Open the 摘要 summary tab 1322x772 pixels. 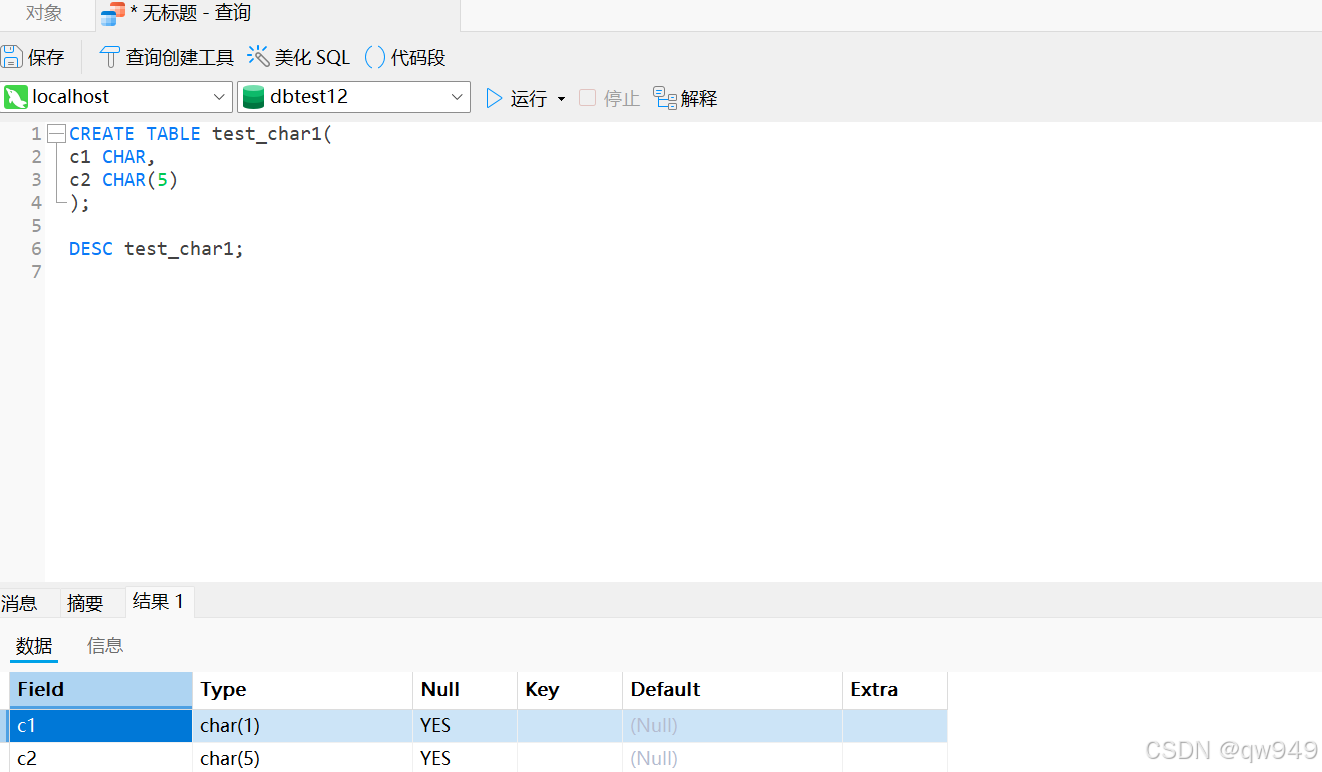pyautogui.click(x=84, y=601)
